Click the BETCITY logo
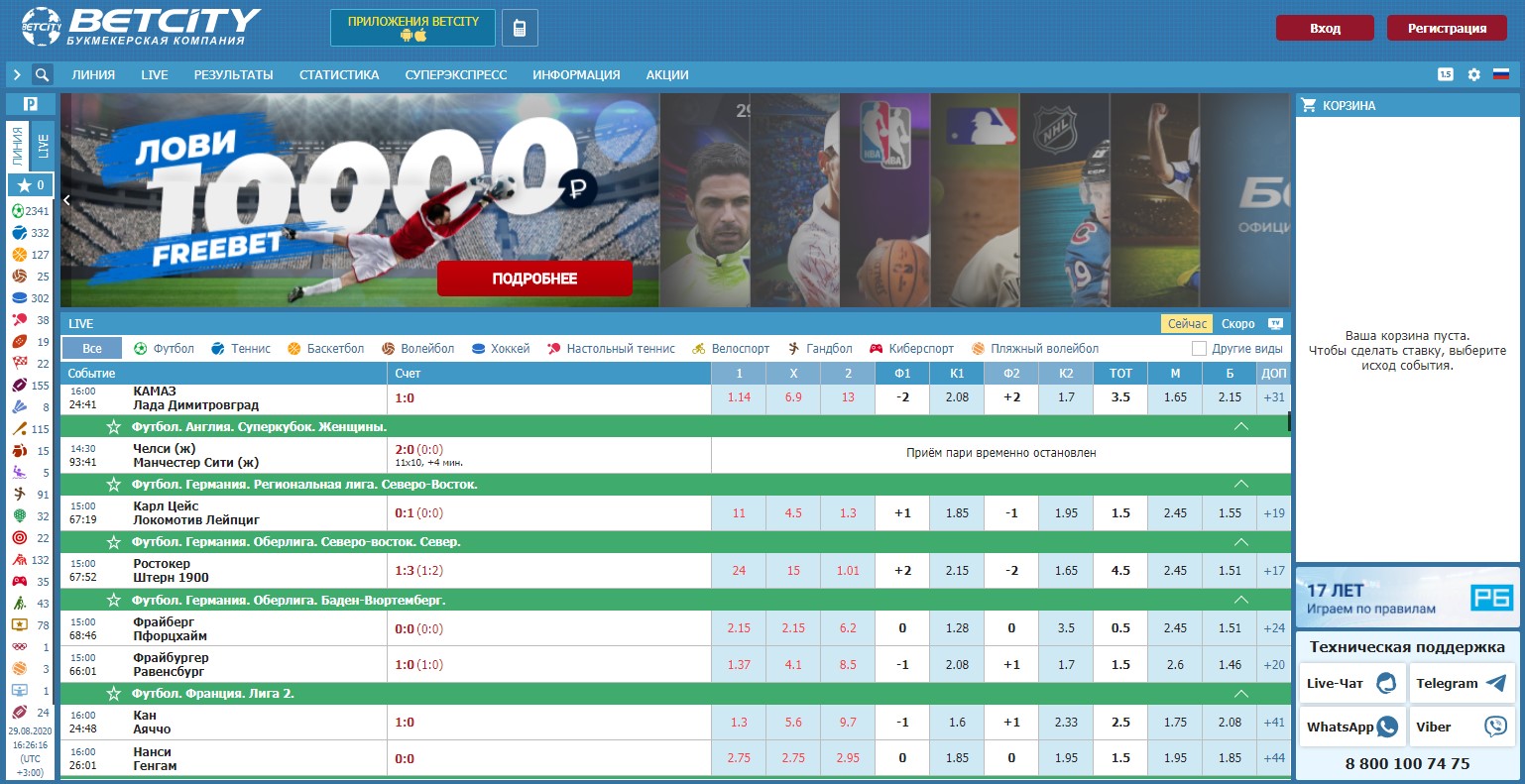Viewport: 1525px width, 784px height. 140,28
